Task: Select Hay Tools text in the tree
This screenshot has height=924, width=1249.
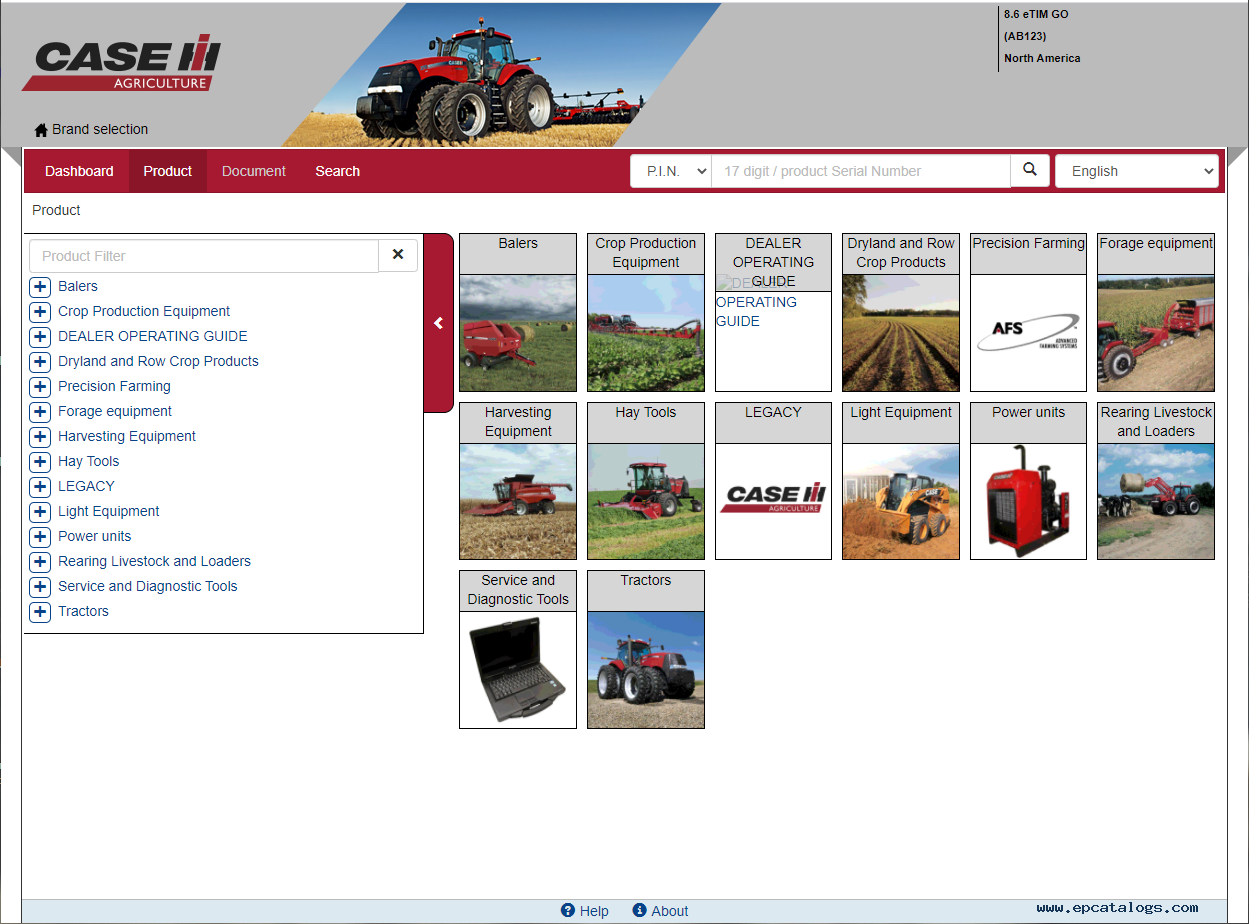Action: coord(88,461)
